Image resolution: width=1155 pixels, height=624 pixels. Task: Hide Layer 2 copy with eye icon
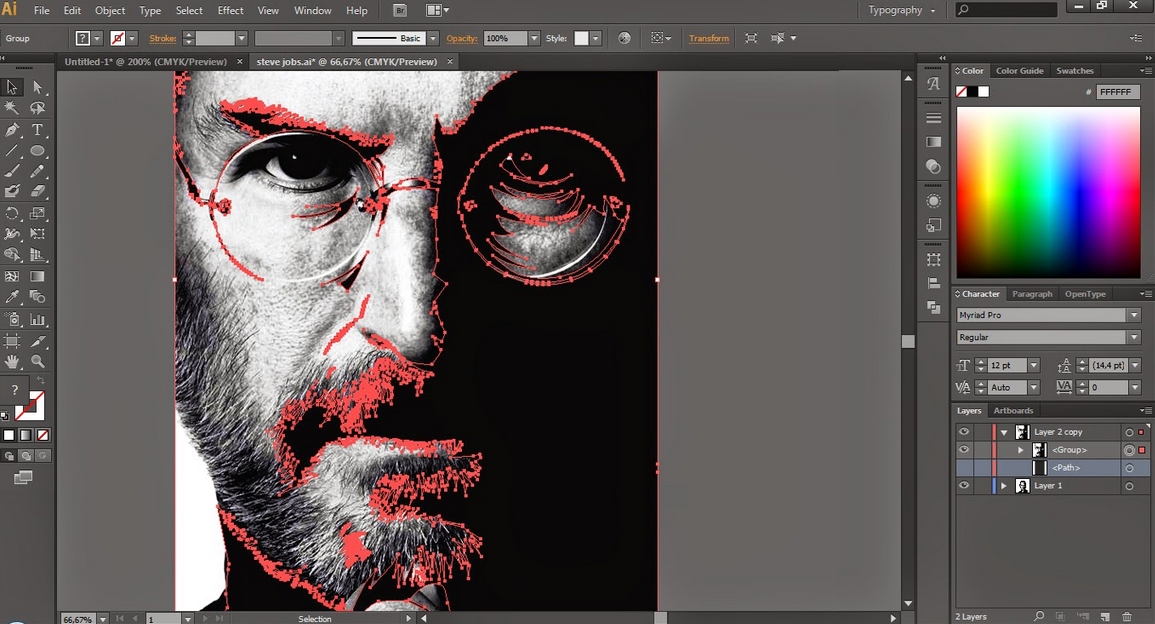pyautogui.click(x=963, y=432)
